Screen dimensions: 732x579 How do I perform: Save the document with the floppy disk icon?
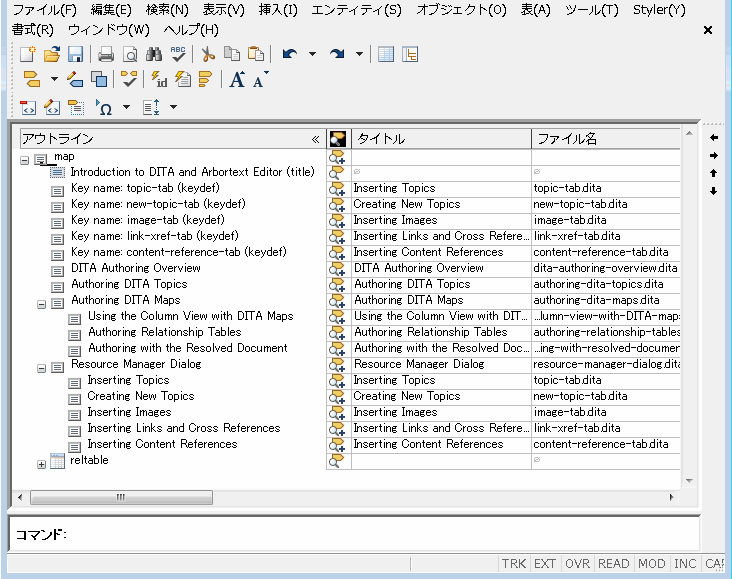tap(76, 54)
